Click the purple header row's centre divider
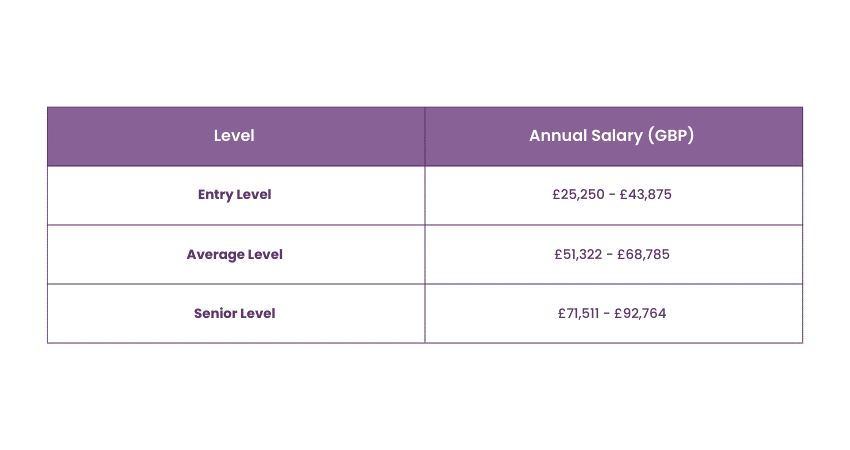Image resolution: width=850 pixels, height=450 pixels. 425,136
